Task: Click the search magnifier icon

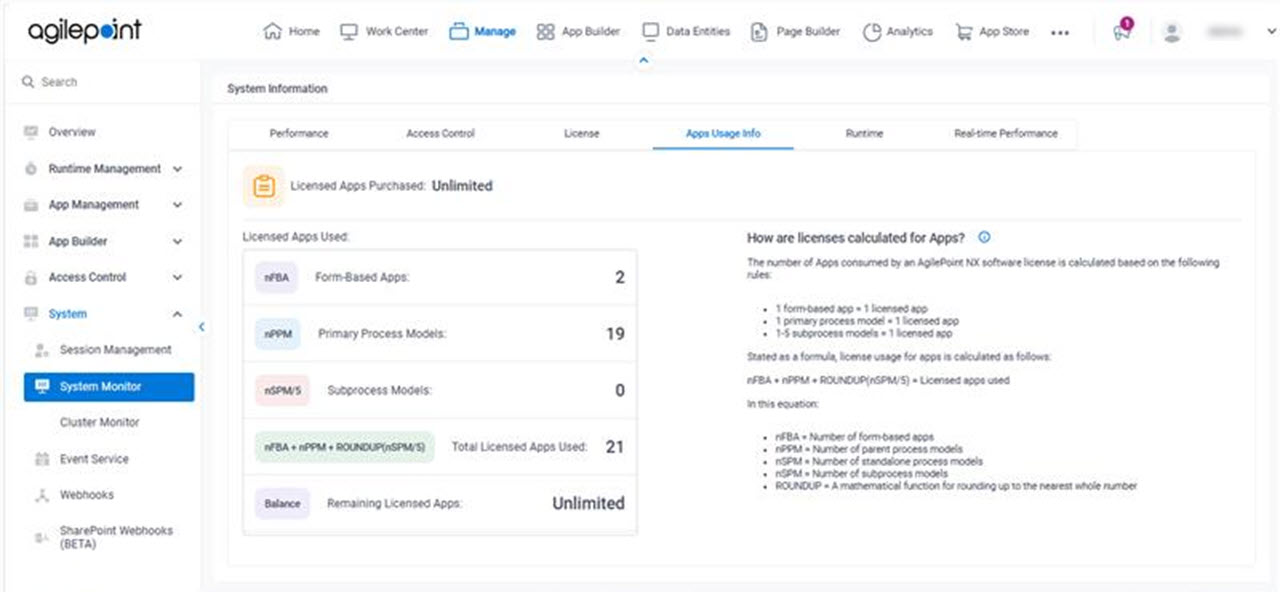Action: [28, 82]
